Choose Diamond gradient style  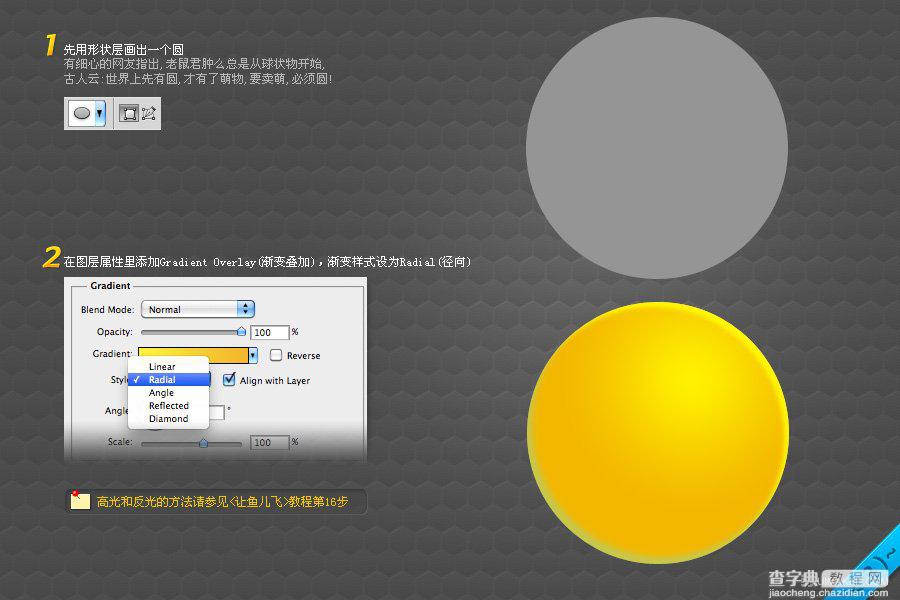coord(169,419)
